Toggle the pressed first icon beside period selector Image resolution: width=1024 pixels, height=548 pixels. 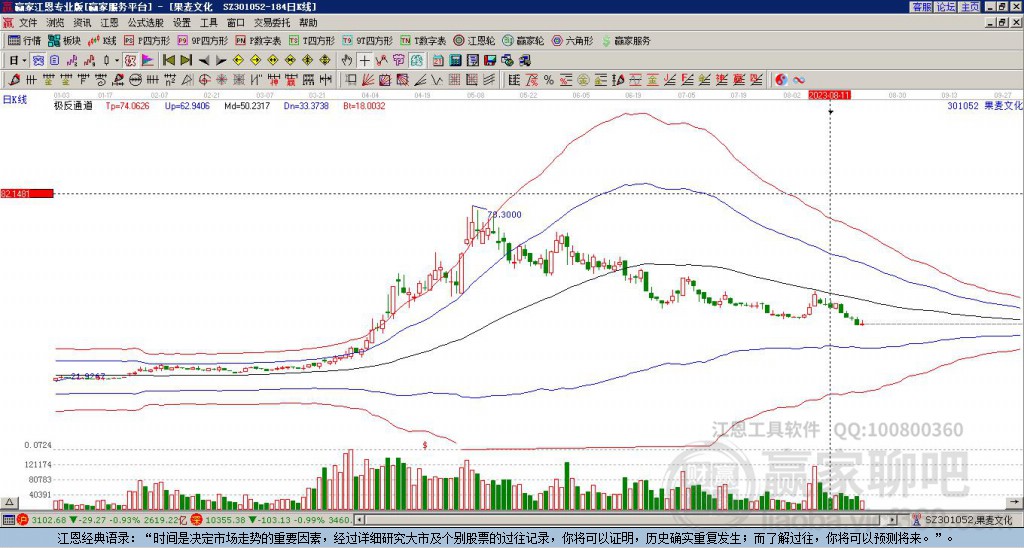[x=38, y=60]
